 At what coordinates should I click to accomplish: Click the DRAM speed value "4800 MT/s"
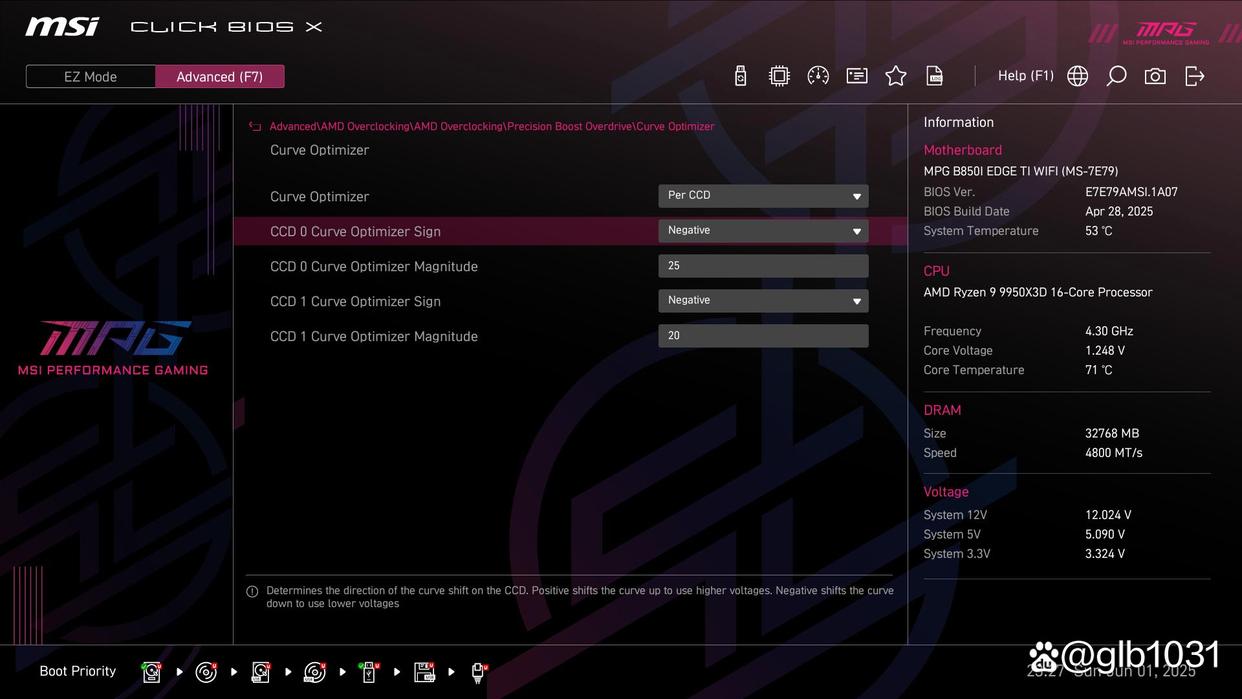coord(1114,453)
